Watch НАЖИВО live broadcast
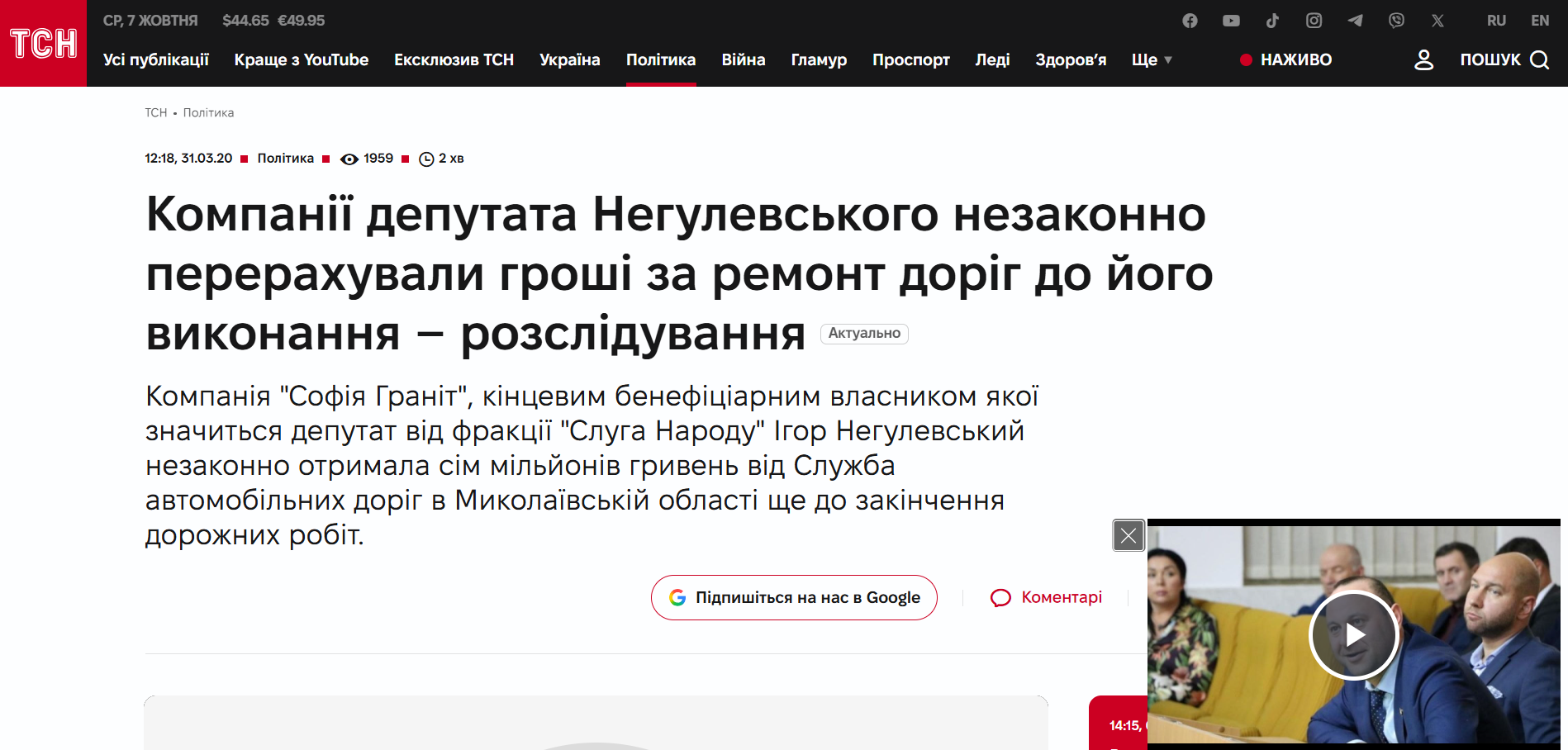Image resolution: width=1568 pixels, height=750 pixels. [x=1286, y=59]
